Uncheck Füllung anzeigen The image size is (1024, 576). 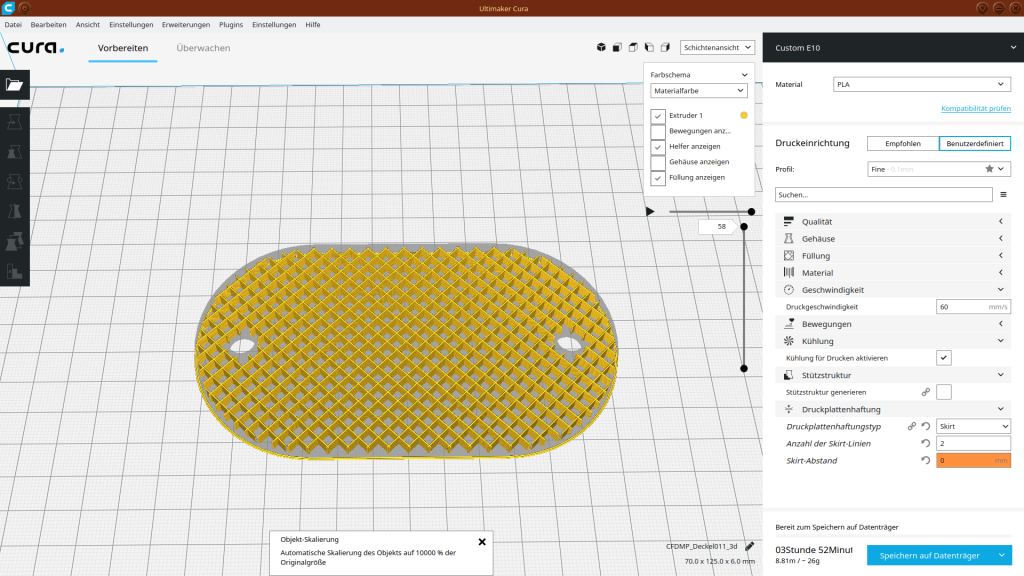658,177
